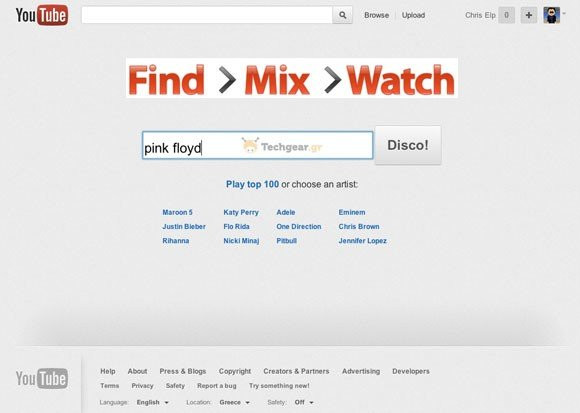This screenshot has width=580, height=413.
Task: Click the magnifying glass search button
Action: [343, 15]
